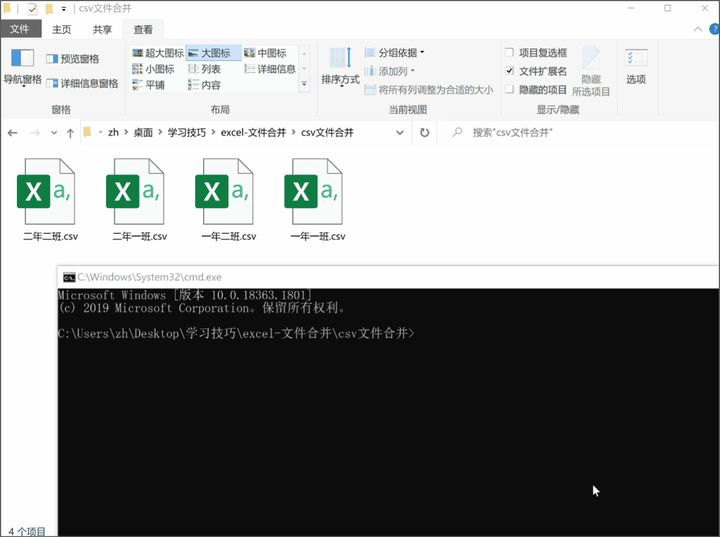Select Small icons layout

click(153, 69)
